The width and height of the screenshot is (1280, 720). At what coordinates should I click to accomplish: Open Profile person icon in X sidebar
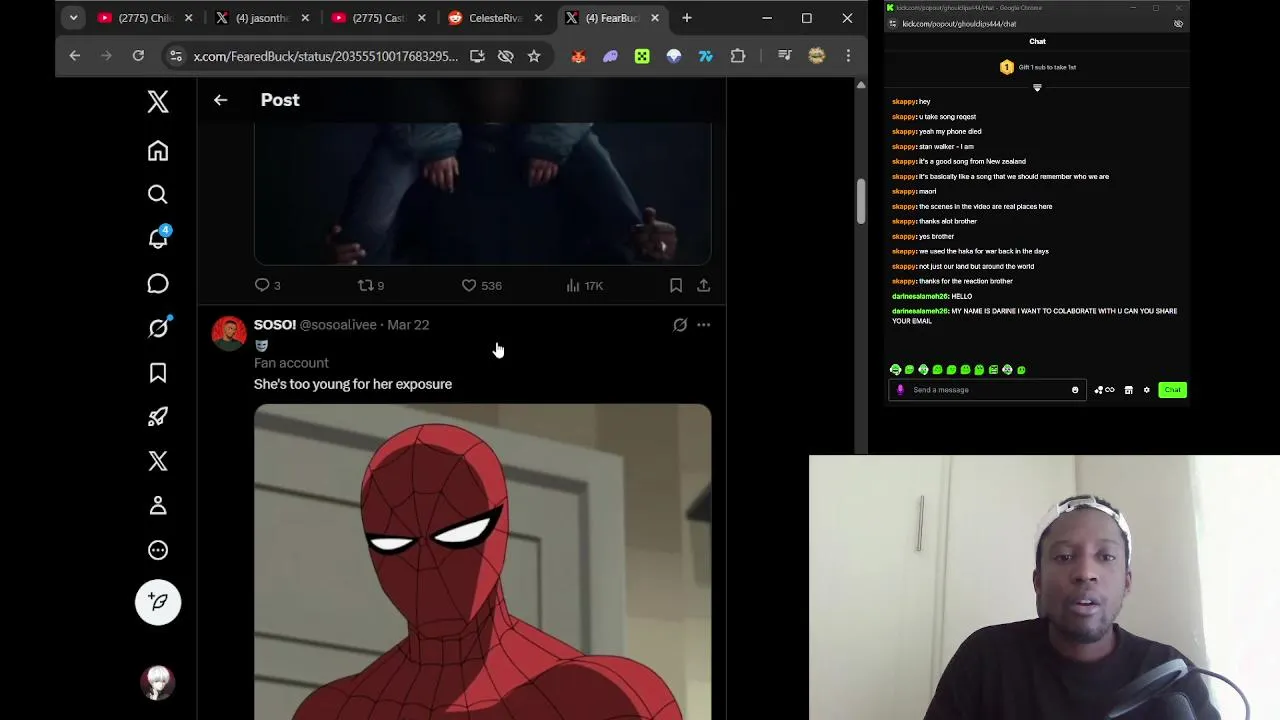pyautogui.click(x=158, y=506)
